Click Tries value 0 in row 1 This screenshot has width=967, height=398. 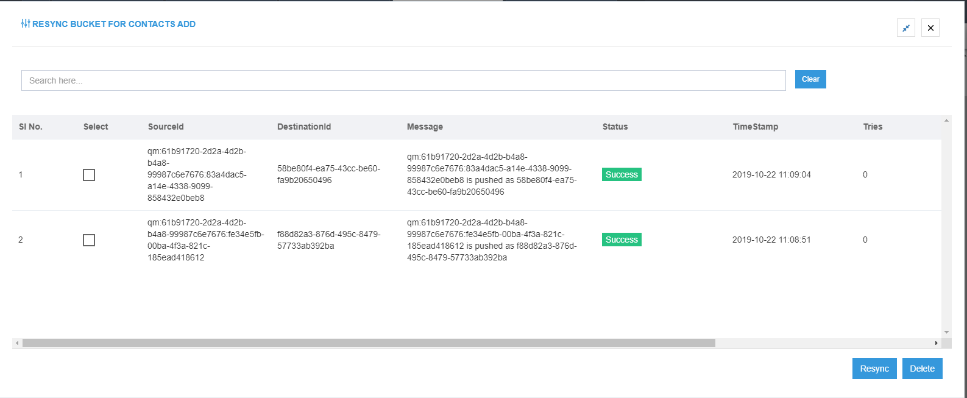pyautogui.click(x=865, y=175)
